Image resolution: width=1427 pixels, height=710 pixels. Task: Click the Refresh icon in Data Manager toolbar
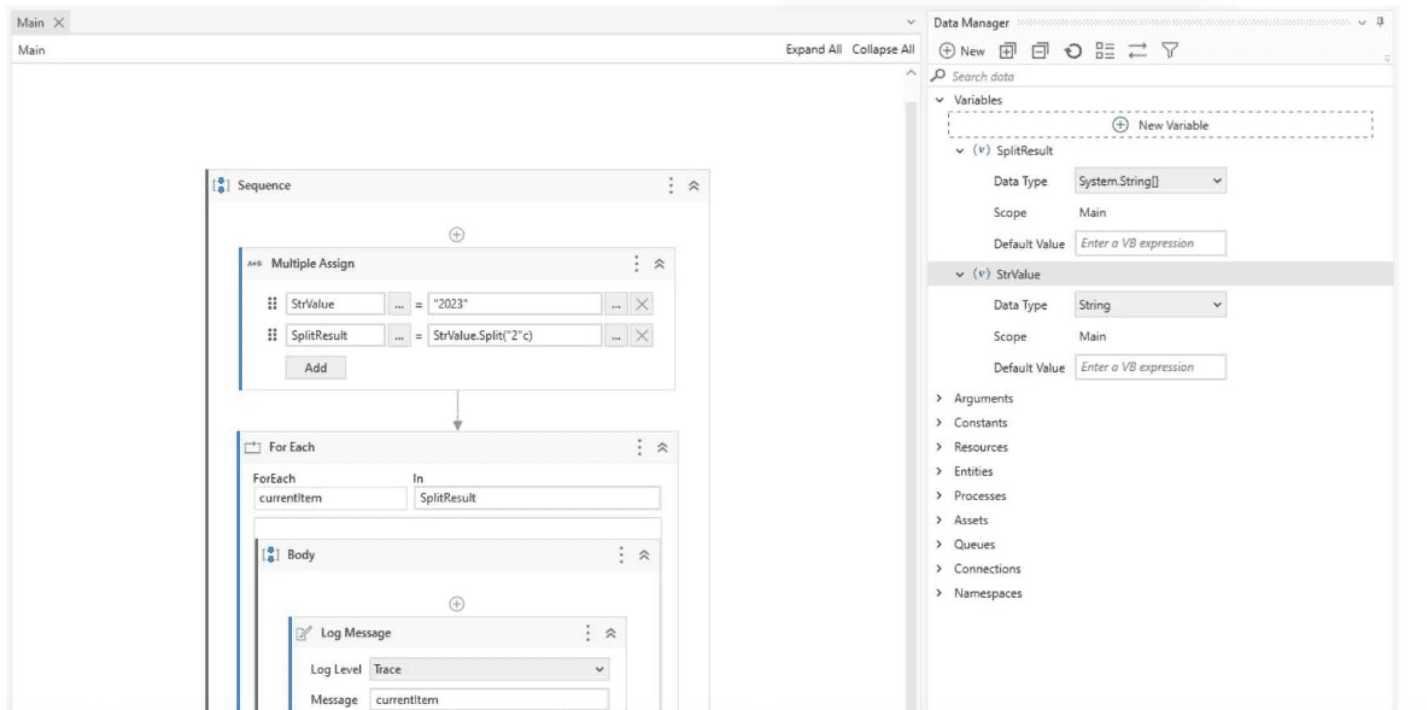[x=1072, y=51]
